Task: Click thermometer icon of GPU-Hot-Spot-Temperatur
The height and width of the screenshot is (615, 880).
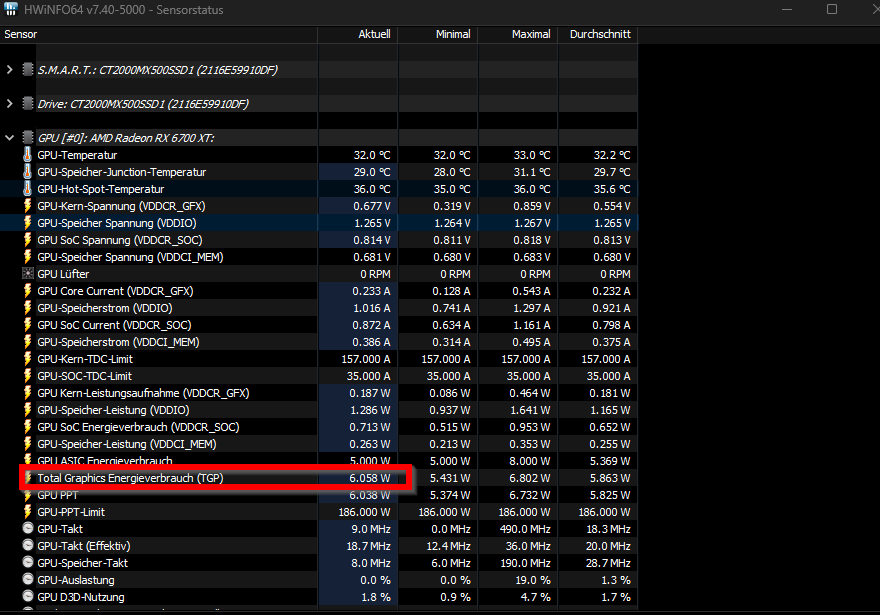Action: (x=28, y=189)
